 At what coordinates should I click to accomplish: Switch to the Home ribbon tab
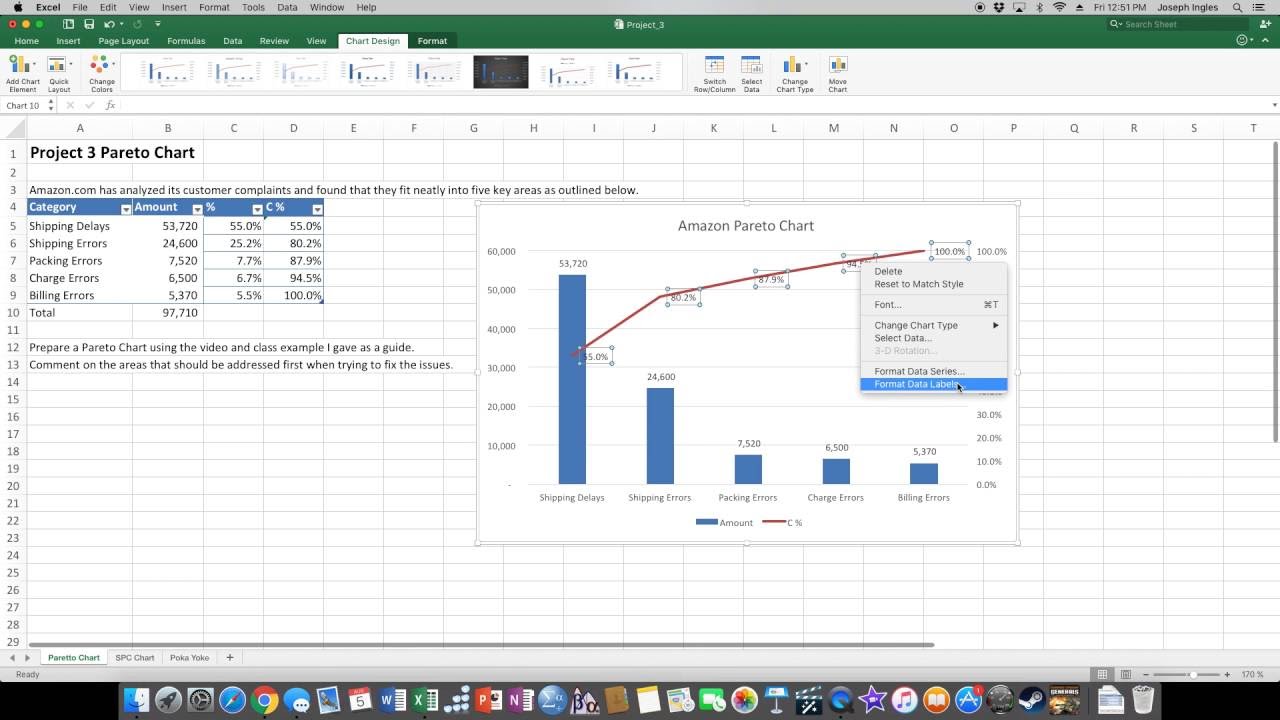27,41
